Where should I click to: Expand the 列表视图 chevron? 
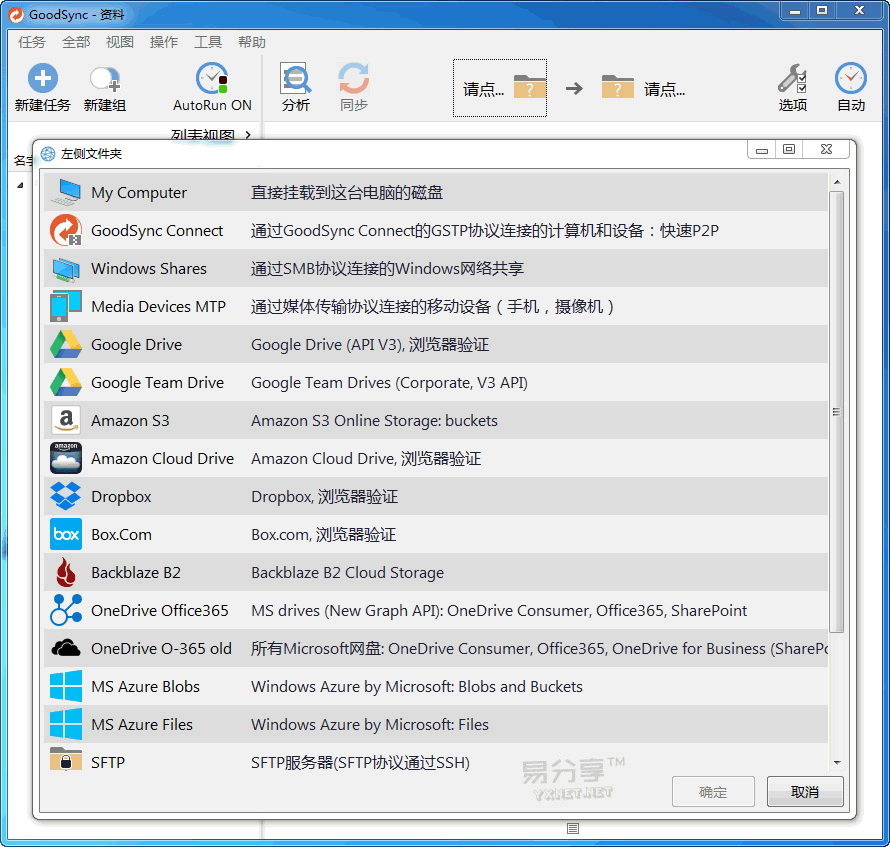point(248,135)
